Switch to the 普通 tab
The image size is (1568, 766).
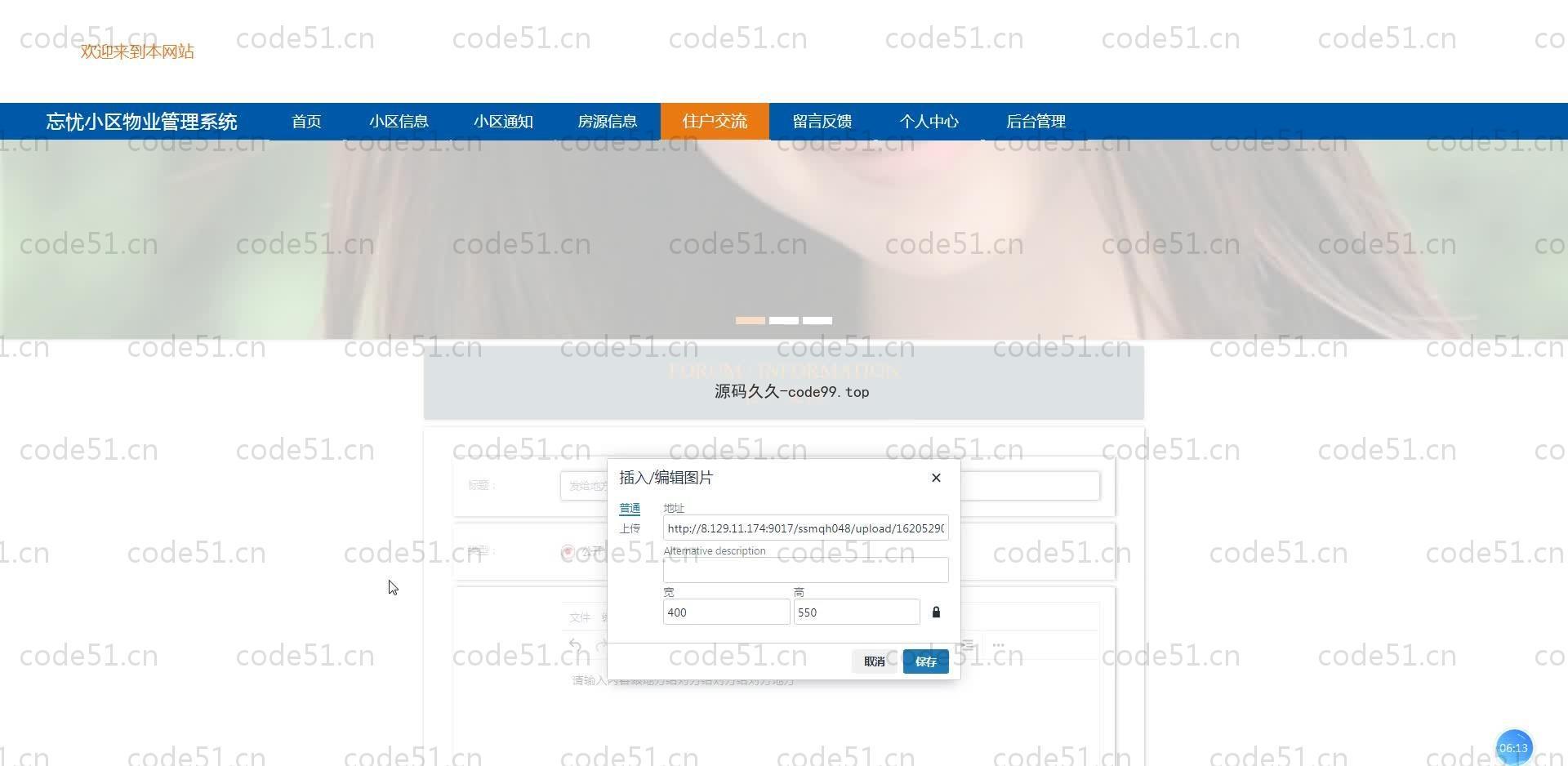click(630, 508)
